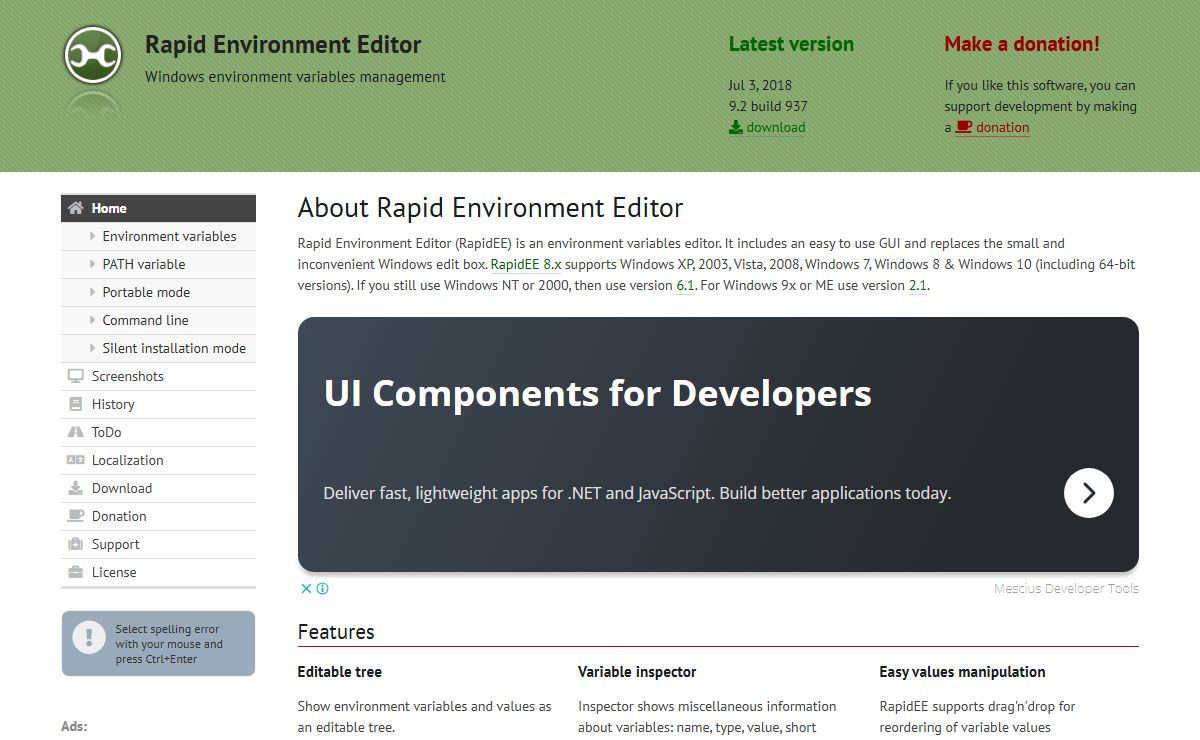Image resolution: width=1200 pixels, height=740 pixels.
Task: Click the round arrow button on the ad
Action: [x=1089, y=493]
